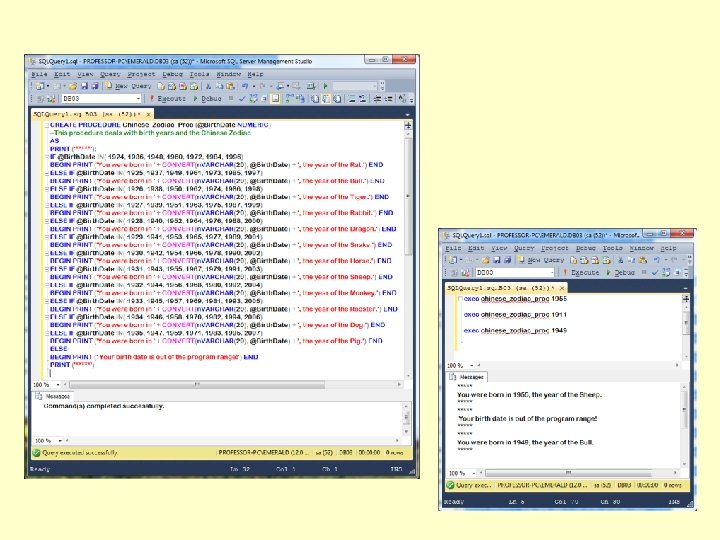Expand active files list arrow in left window

coord(407,114)
